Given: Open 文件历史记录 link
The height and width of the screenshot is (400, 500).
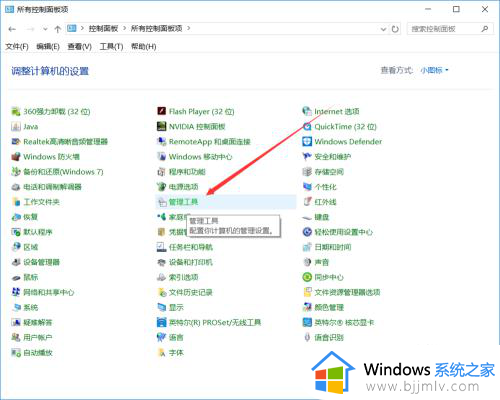Looking at the screenshot, I should pos(191,292).
